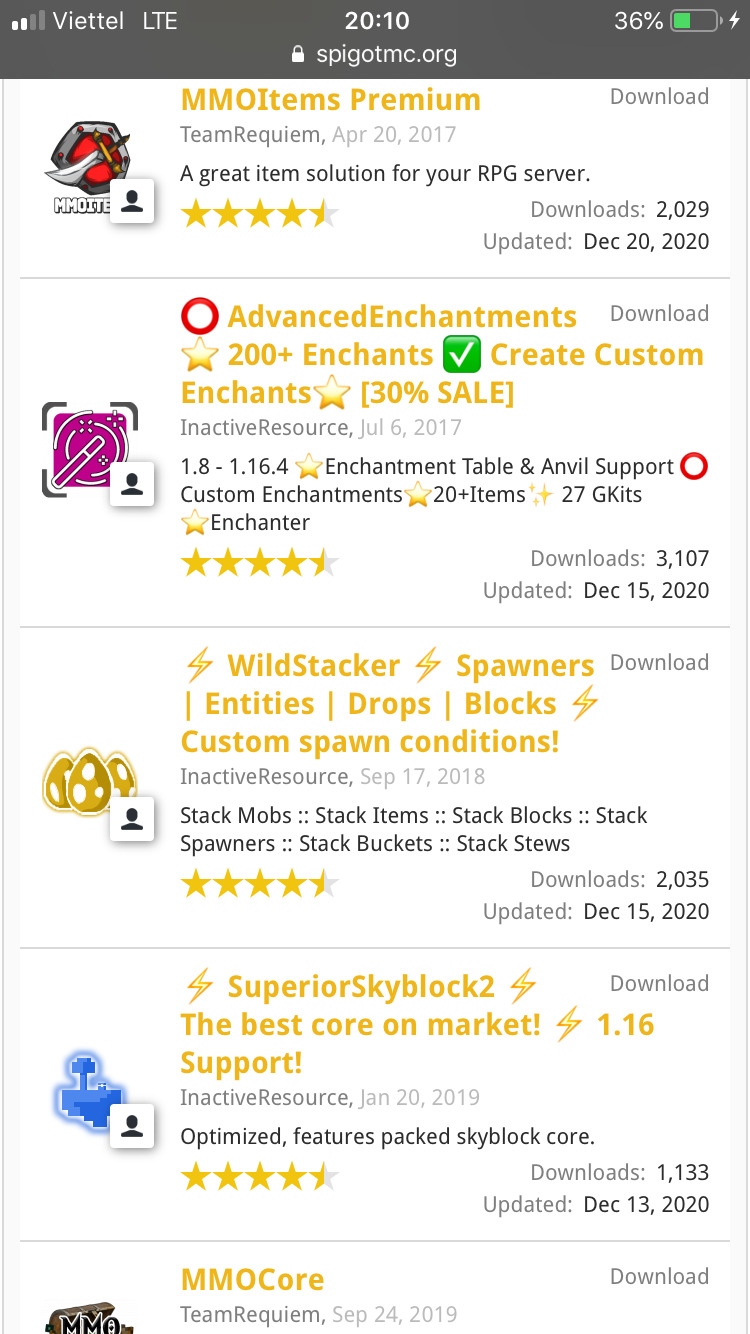Tap Download for WildStacker
The image size is (750, 1334).
pyautogui.click(x=659, y=663)
